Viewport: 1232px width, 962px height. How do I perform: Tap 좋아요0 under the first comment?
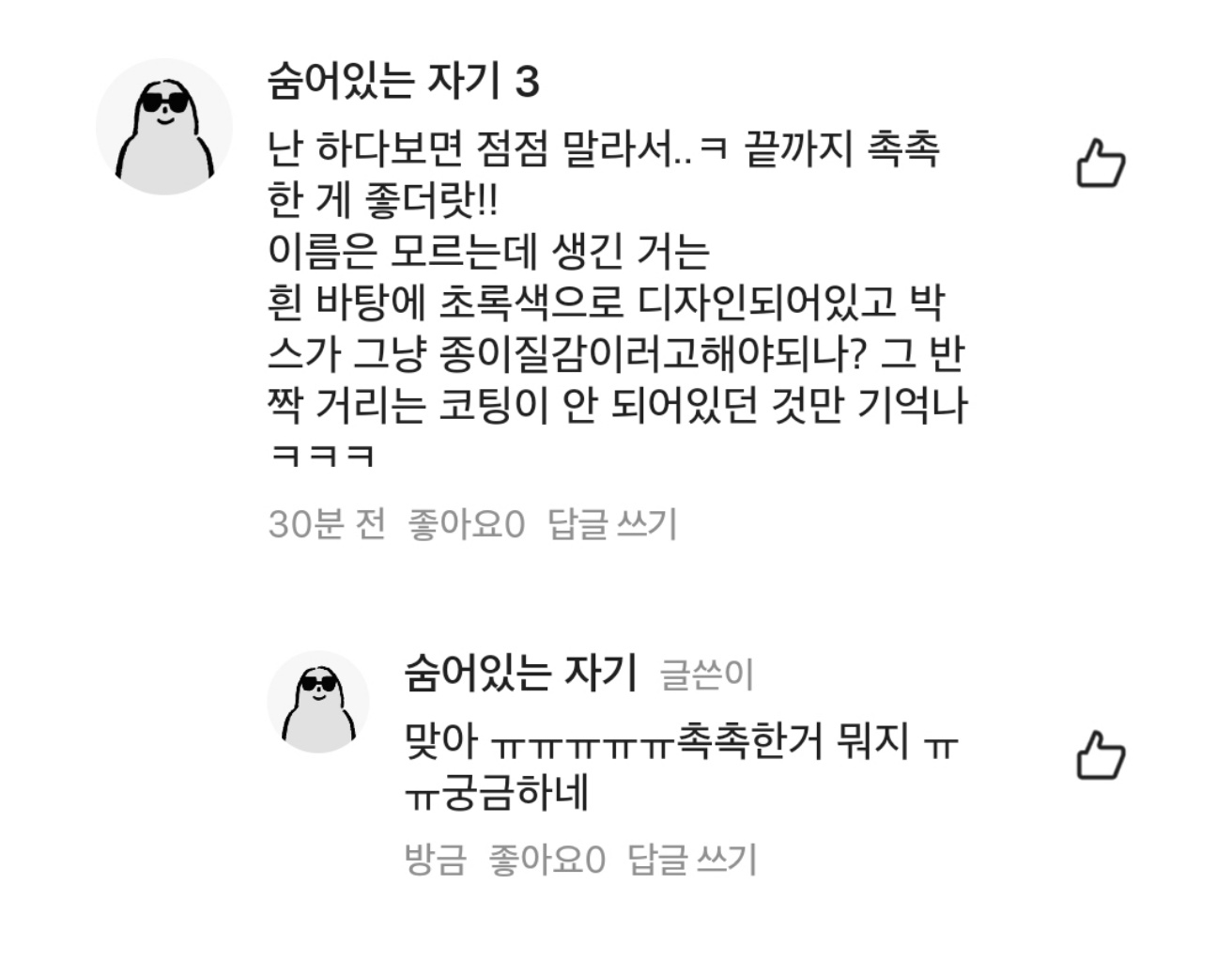click(466, 523)
